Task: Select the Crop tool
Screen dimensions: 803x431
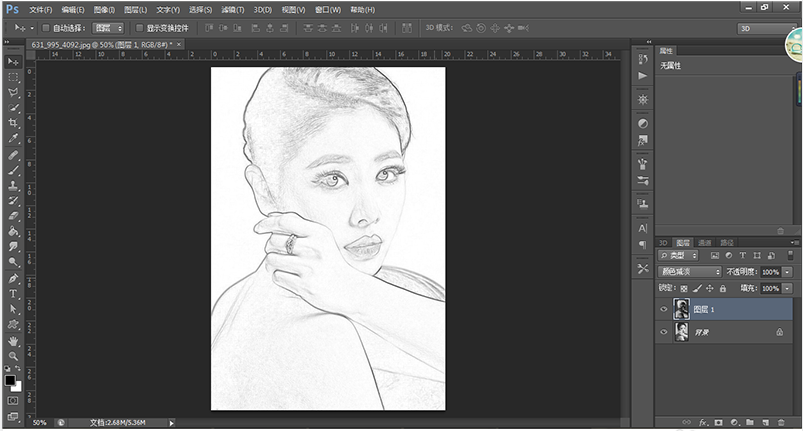Action: [13, 123]
